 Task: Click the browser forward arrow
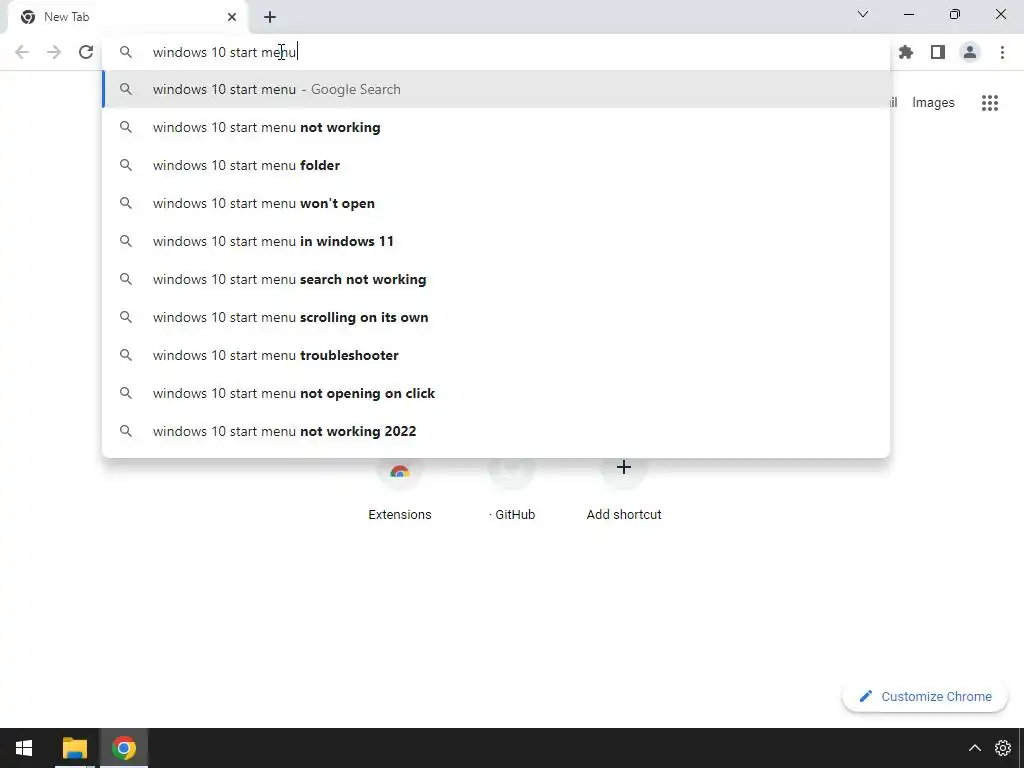pos(54,52)
